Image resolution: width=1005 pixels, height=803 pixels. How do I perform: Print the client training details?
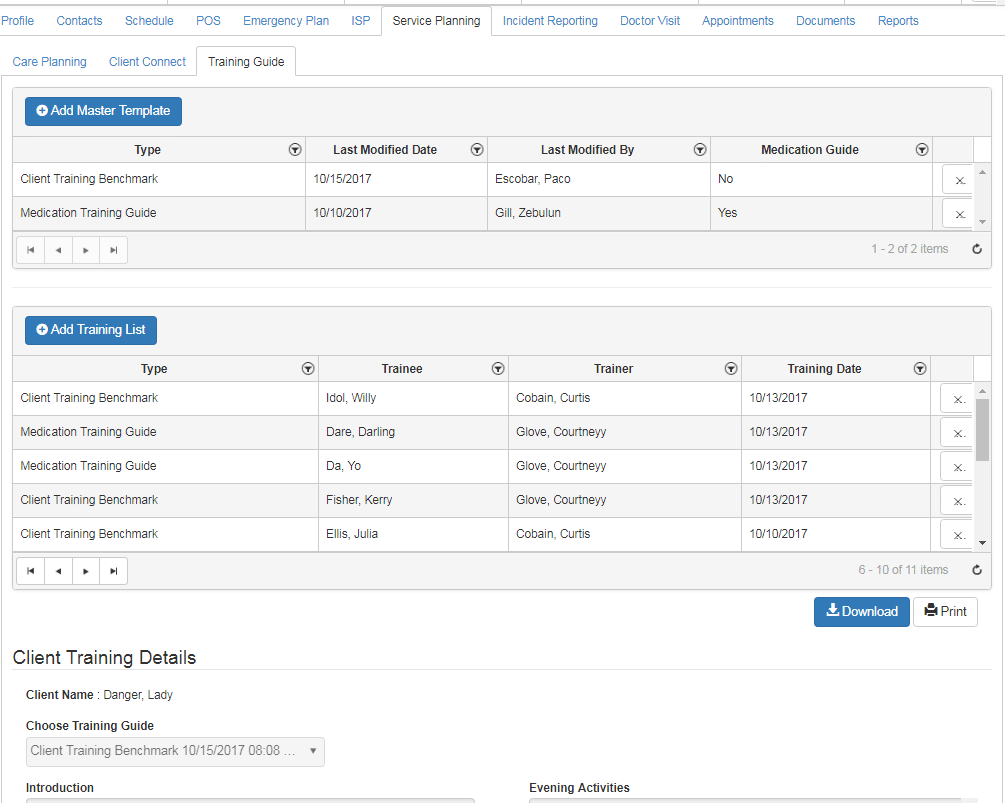pos(944,611)
